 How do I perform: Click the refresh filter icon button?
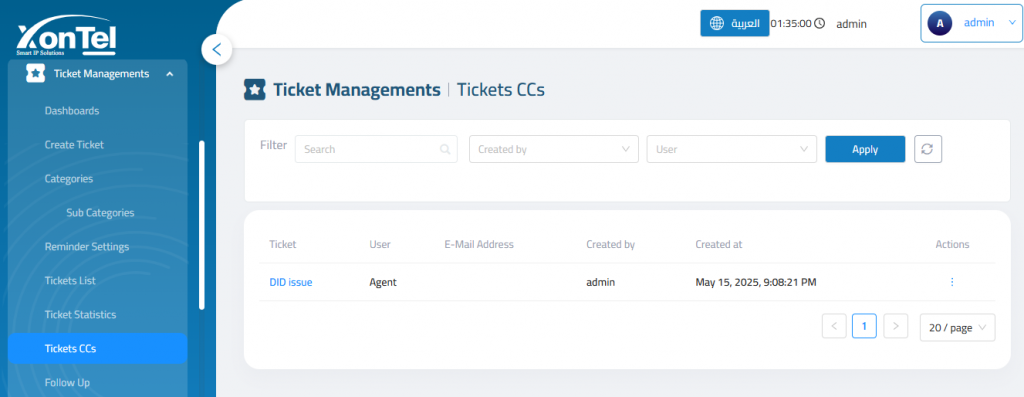coord(927,149)
